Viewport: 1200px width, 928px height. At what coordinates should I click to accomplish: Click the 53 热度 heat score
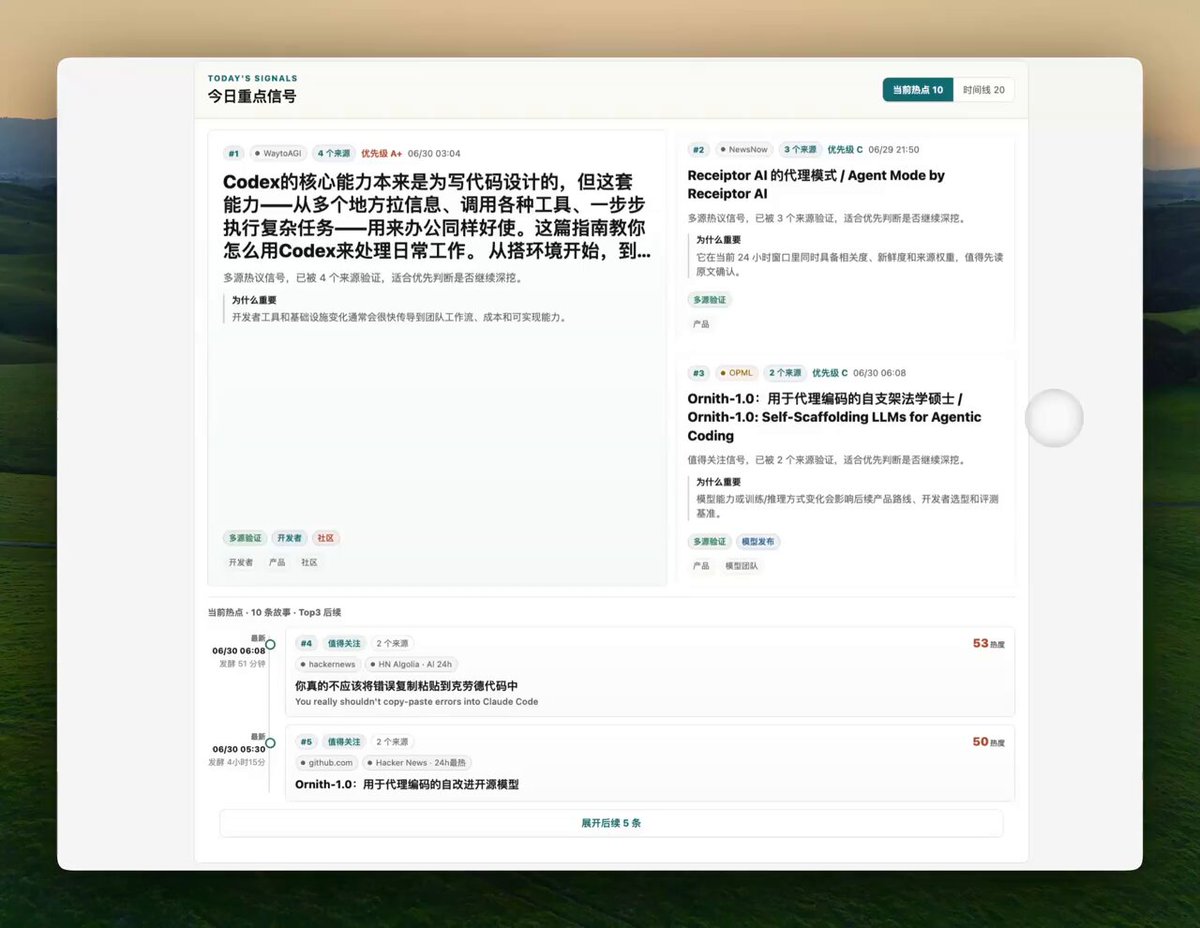click(x=988, y=644)
